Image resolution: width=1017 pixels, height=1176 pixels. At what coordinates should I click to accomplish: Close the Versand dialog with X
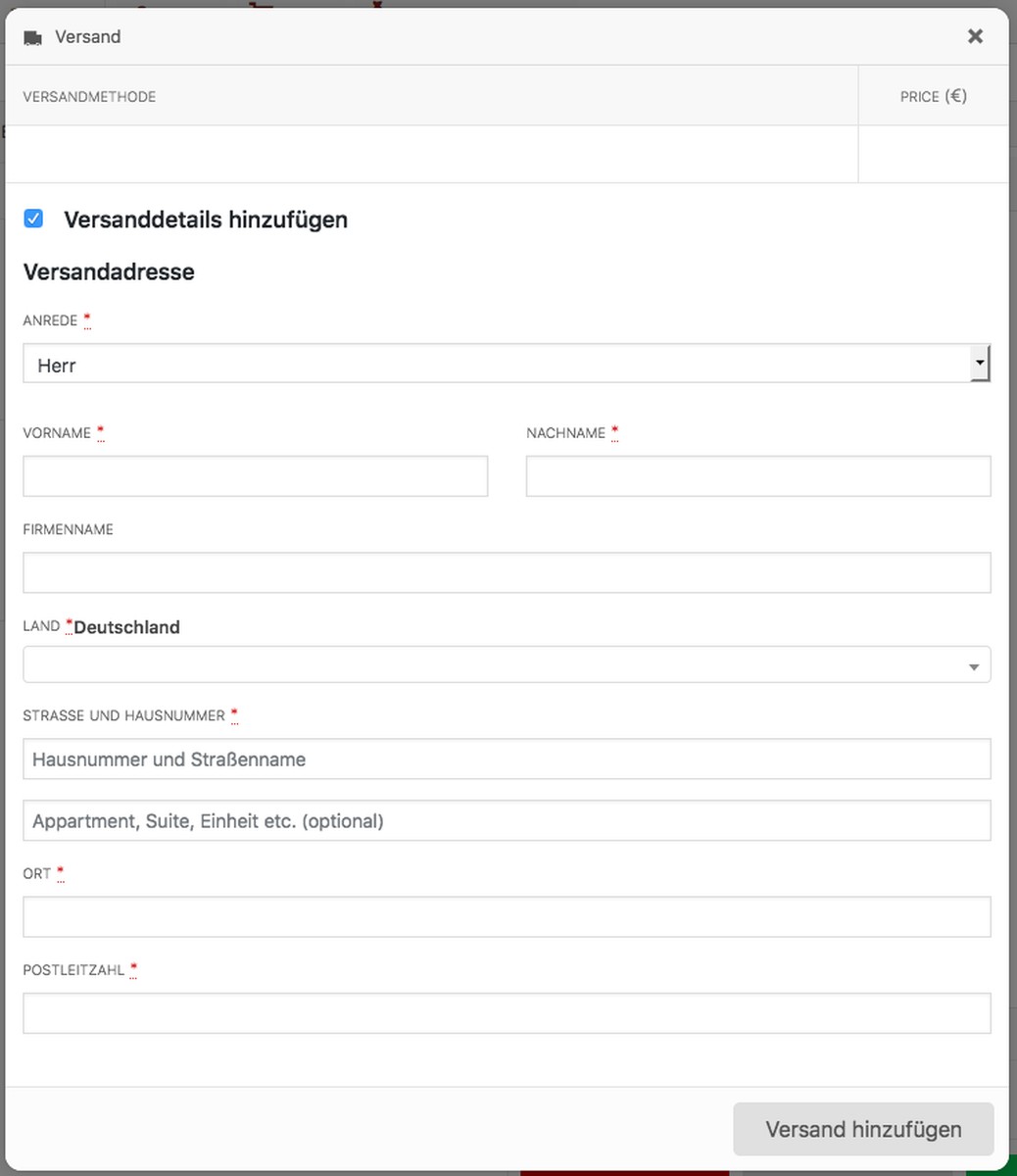(x=975, y=36)
